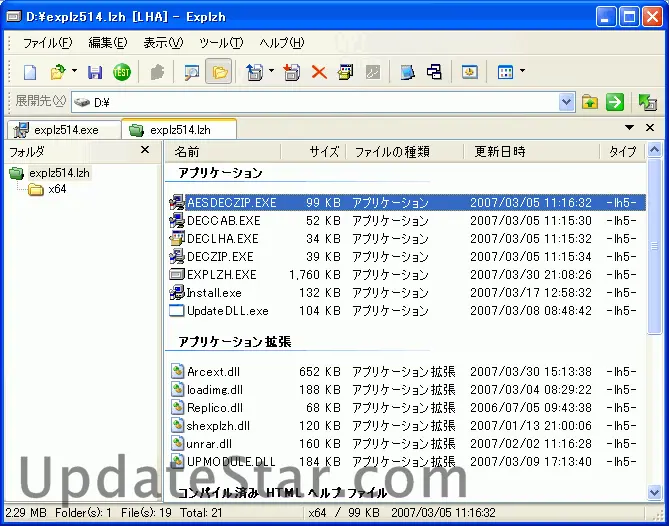Select the Install.exe file
The width and height of the screenshot is (669, 526).
coord(214,293)
